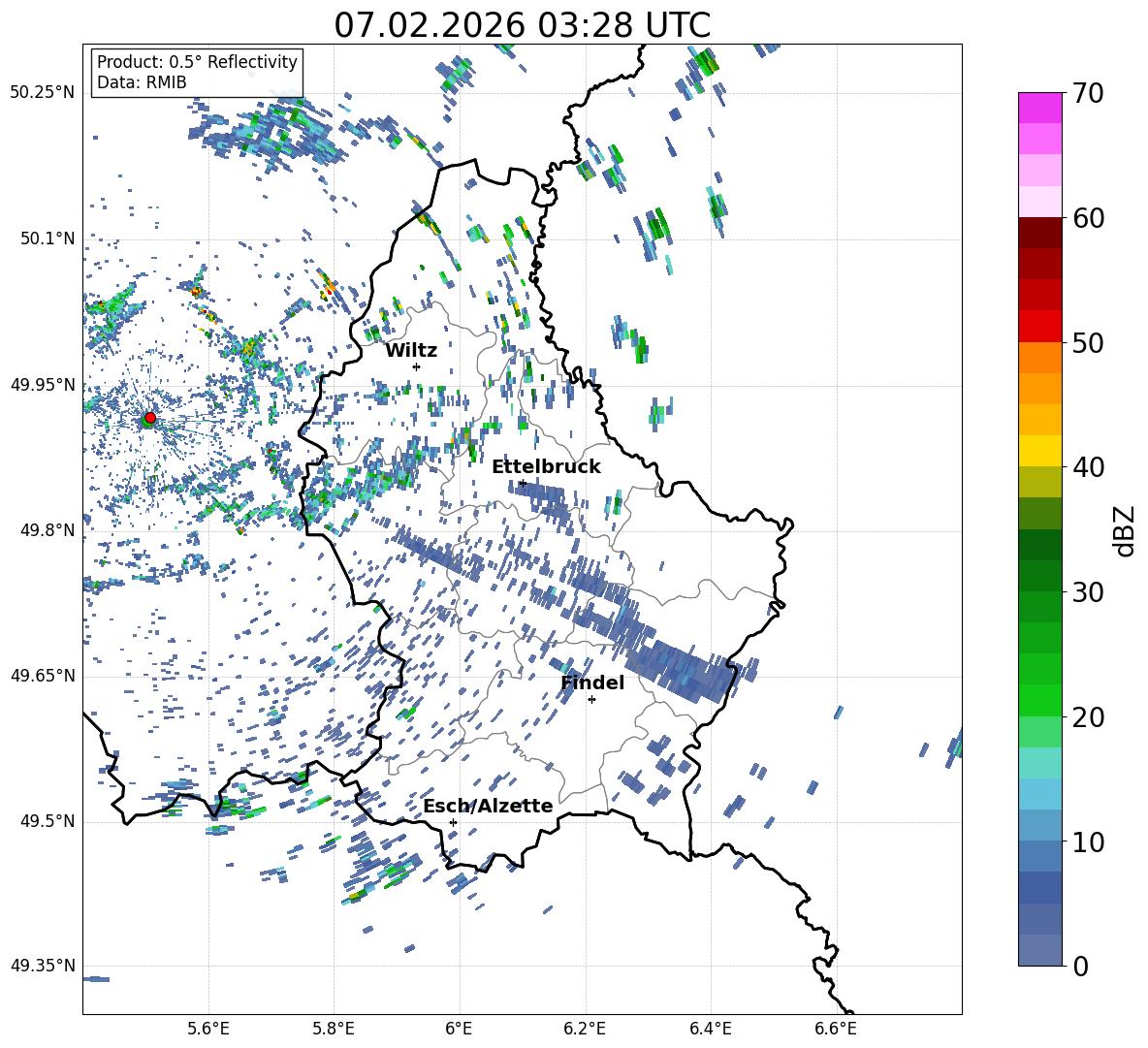Click the 6°E longitude axis label
Image resolution: width=1148 pixels, height=1048 pixels.
(460, 1028)
